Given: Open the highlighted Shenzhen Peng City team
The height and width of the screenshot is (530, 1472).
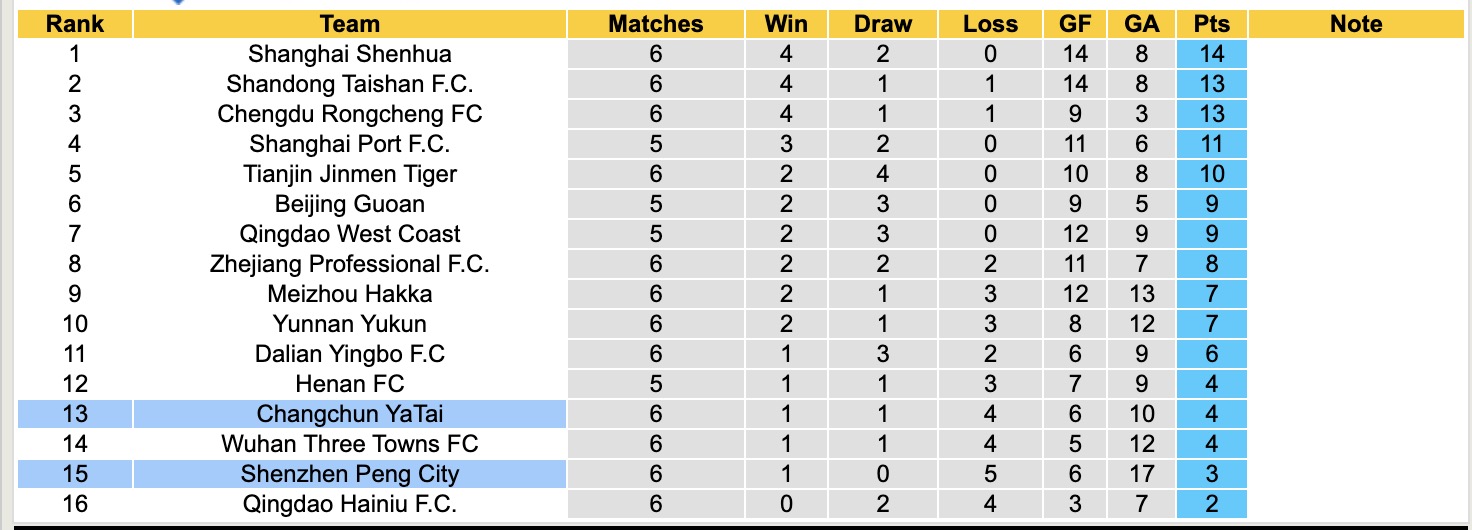Looking at the screenshot, I should point(350,474).
